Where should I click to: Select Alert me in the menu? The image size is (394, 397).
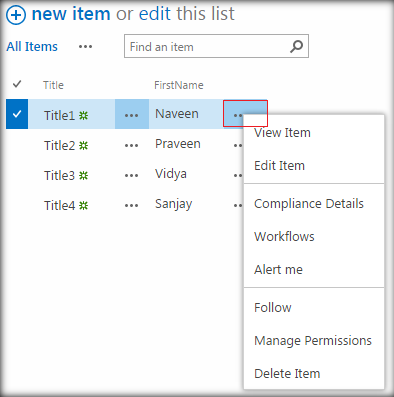pos(278,269)
